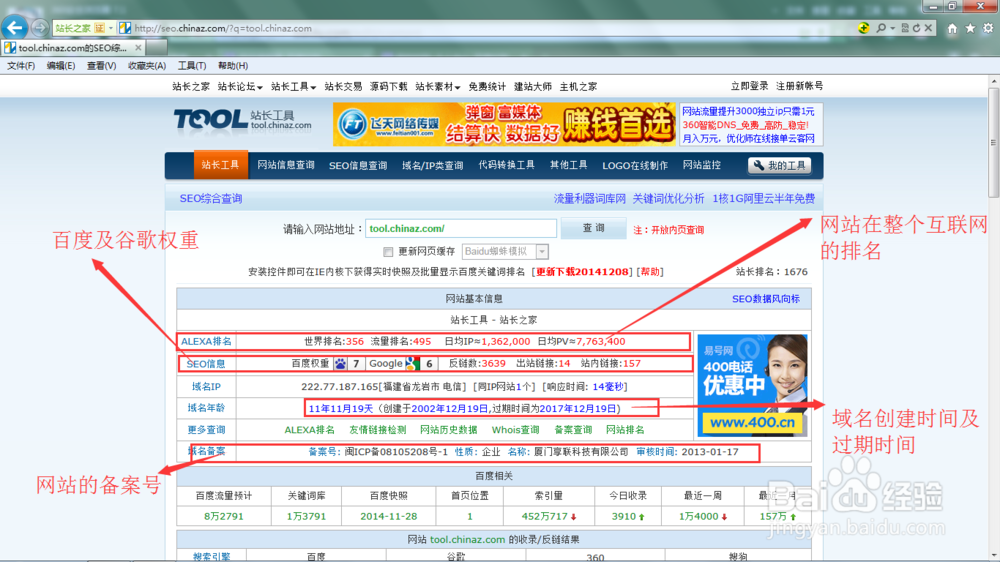The width and height of the screenshot is (1000, 562).
Task: Click the 14毫秒 response time value
Action: point(607,387)
